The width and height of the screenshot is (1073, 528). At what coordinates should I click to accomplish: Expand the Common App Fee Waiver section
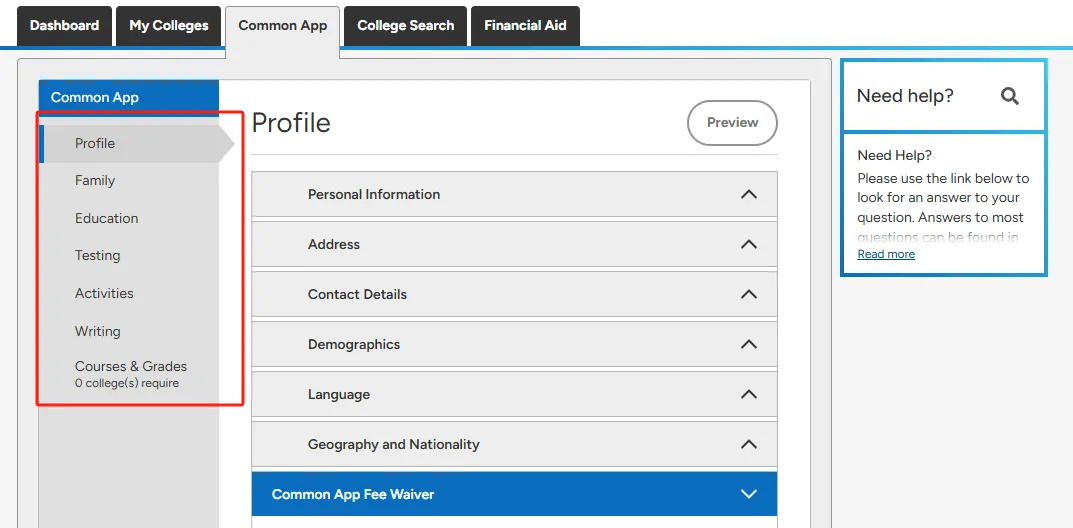pyautogui.click(x=748, y=494)
